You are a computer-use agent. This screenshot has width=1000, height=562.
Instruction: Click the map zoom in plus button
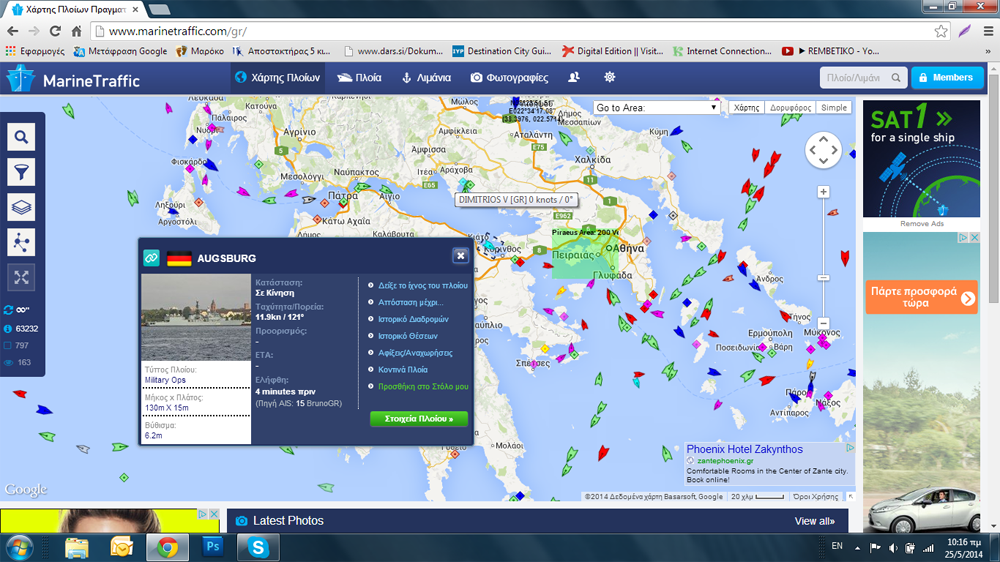coord(823,192)
